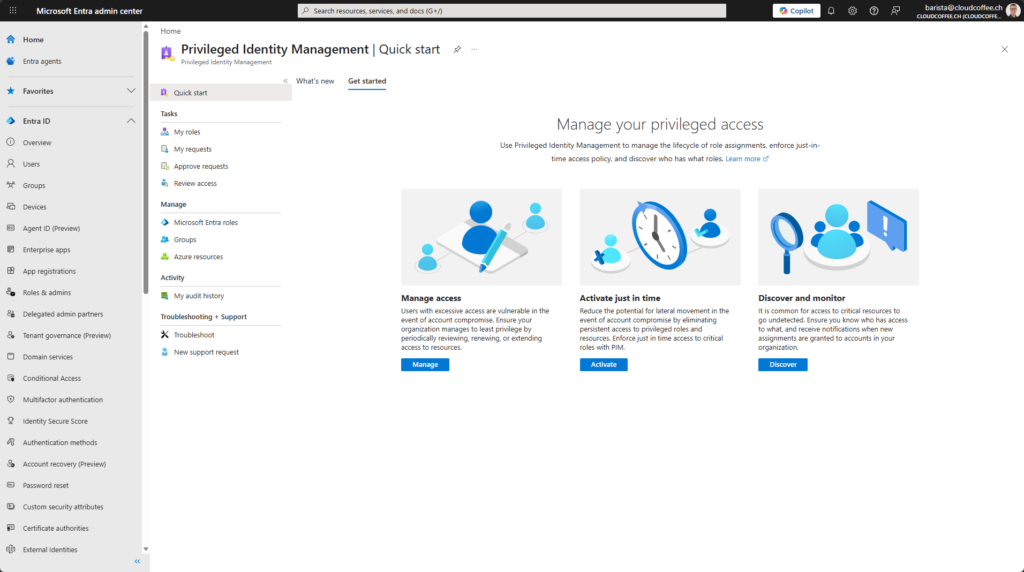Click the My audit history icon
The height and width of the screenshot is (572, 1024).
(165, 295)
